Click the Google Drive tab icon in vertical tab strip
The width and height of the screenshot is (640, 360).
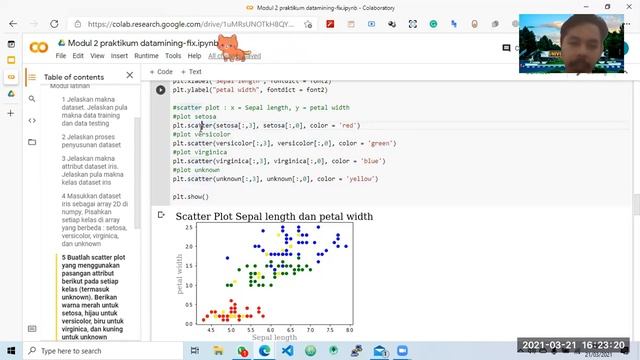[x=11, y=93]
